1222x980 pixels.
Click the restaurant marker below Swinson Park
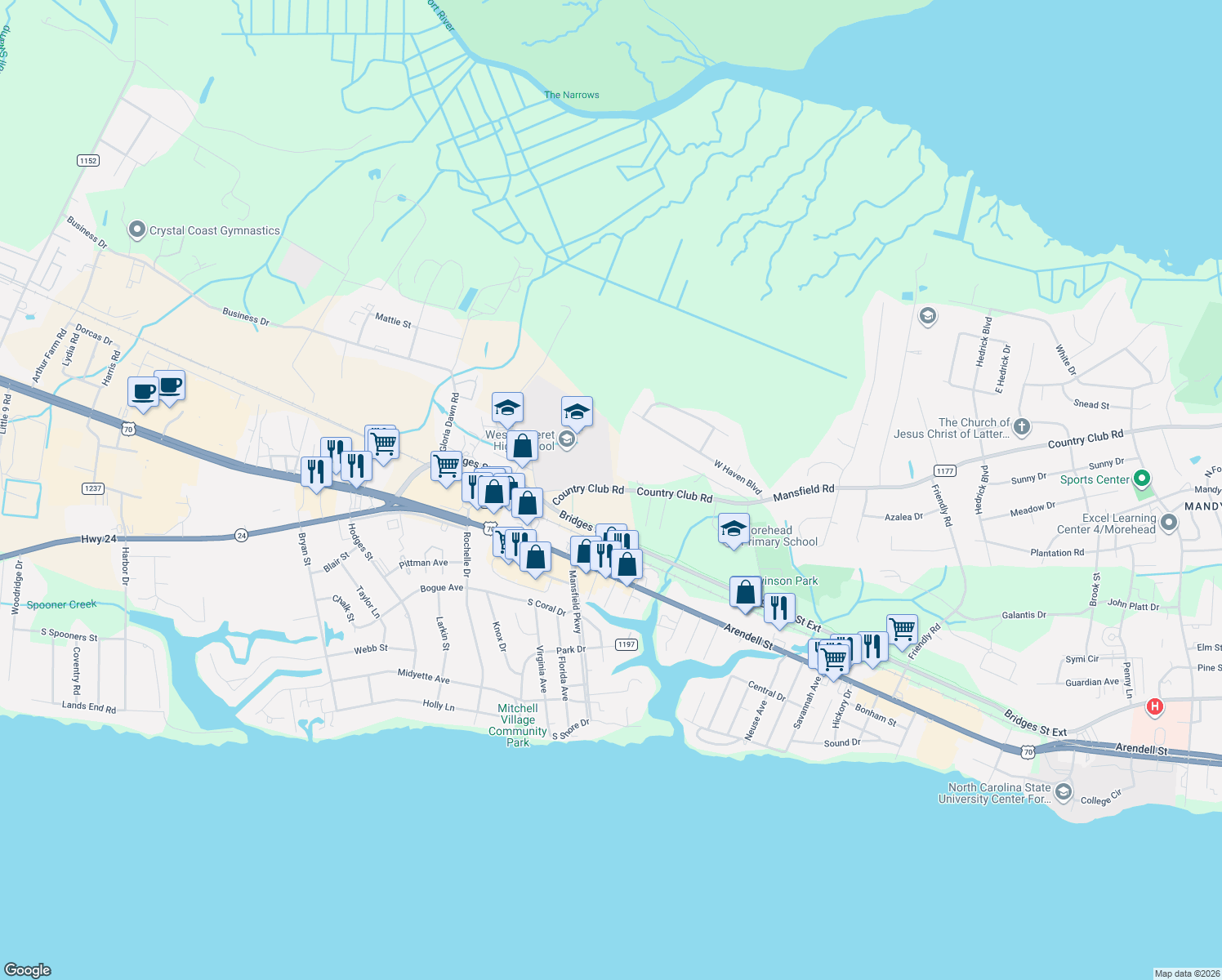point(779,609)
